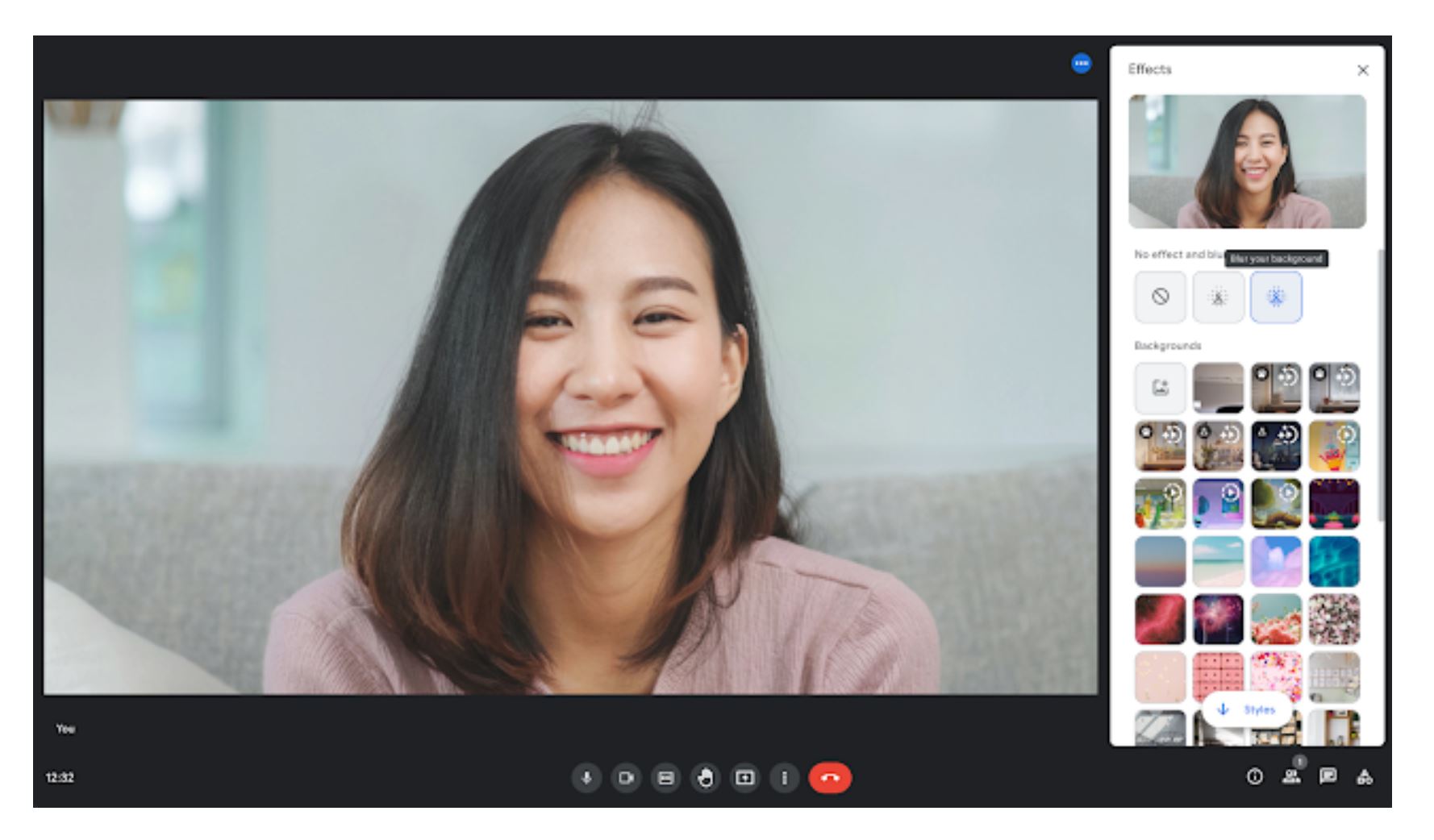
Task: End the call
Action: click(829, 777)
